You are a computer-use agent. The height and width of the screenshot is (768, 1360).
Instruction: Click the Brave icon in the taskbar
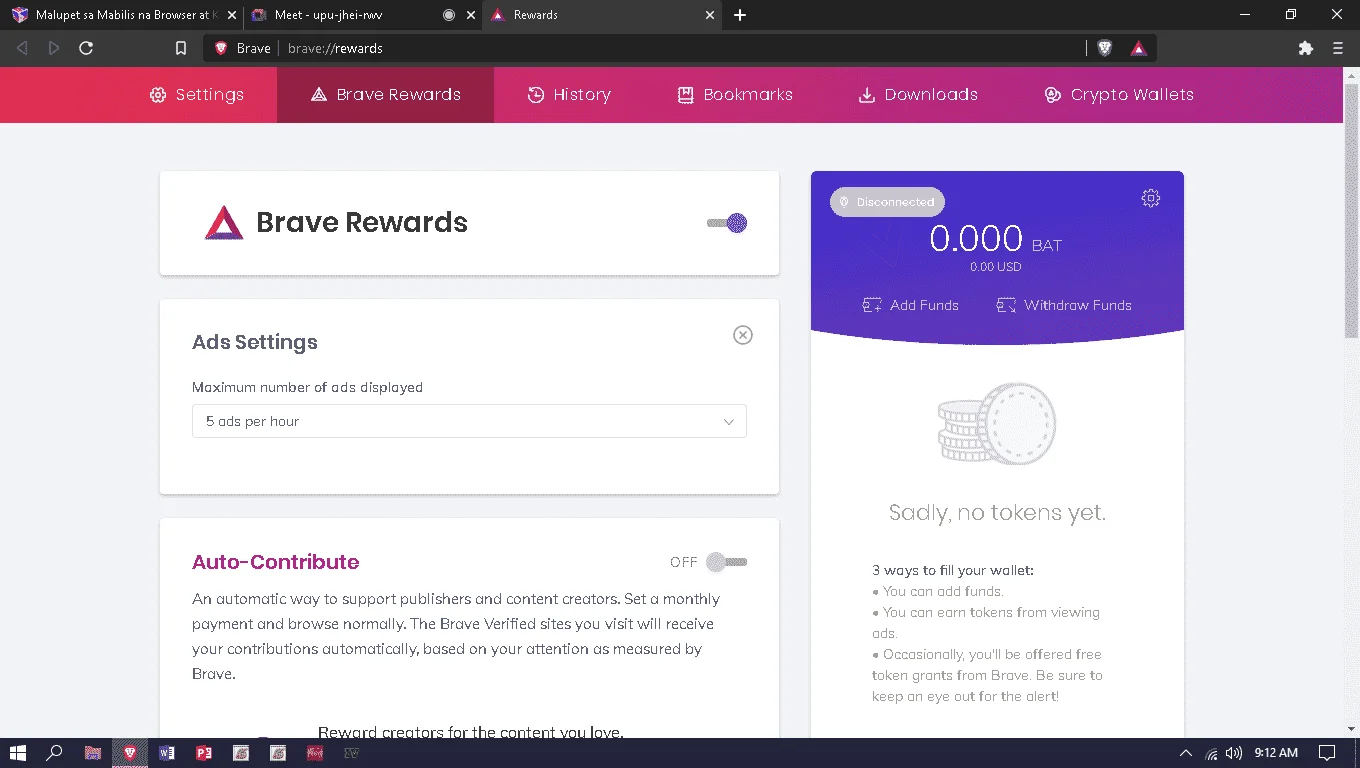coord(129,753)
